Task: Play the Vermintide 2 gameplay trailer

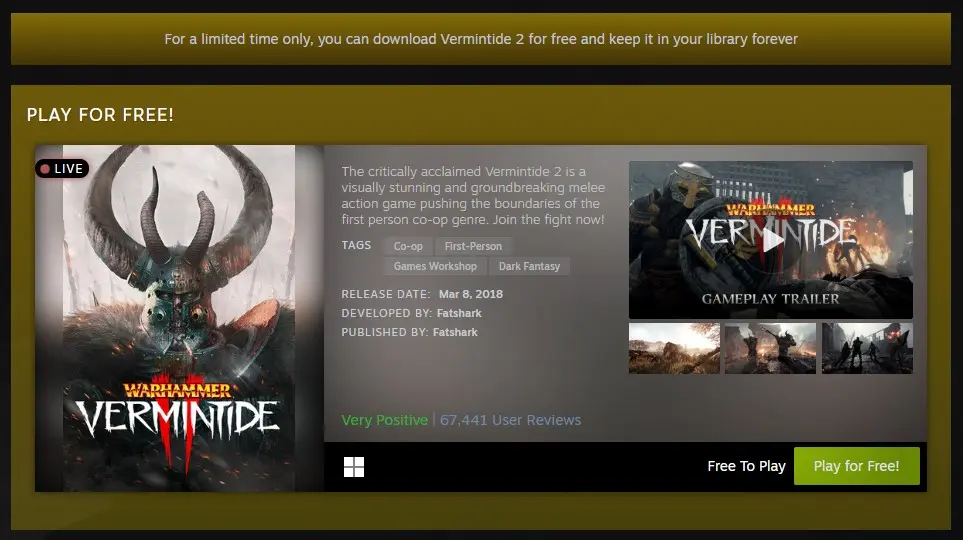Action: pos(771,240)
